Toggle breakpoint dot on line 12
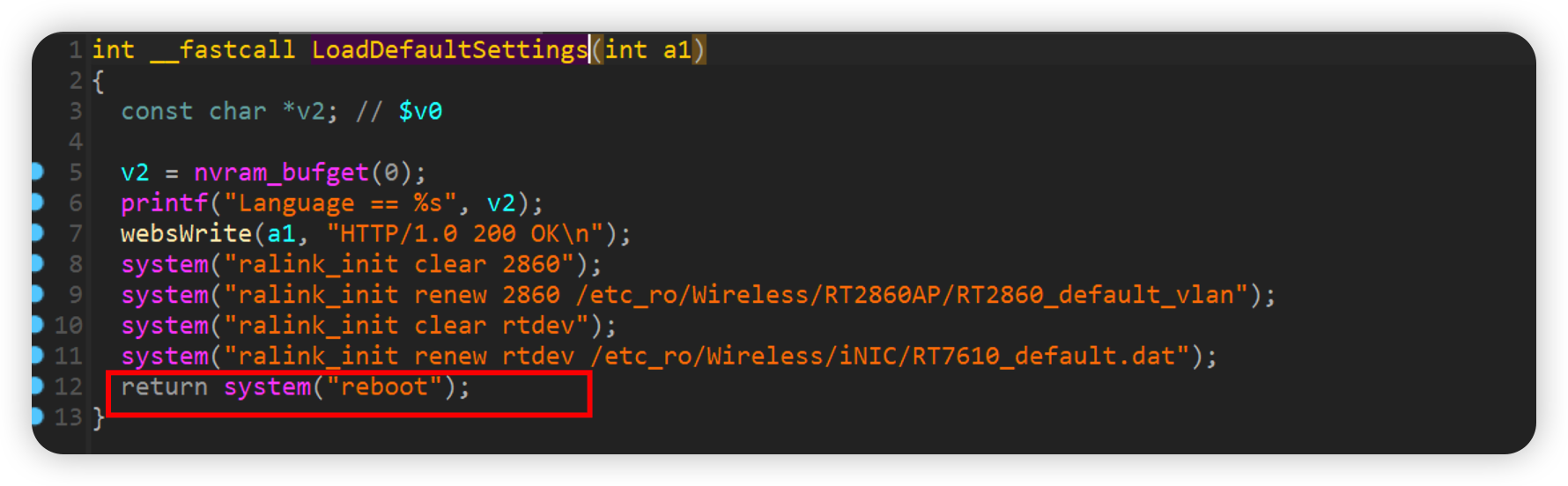The image size is (1568, 486). pos(37,386)
